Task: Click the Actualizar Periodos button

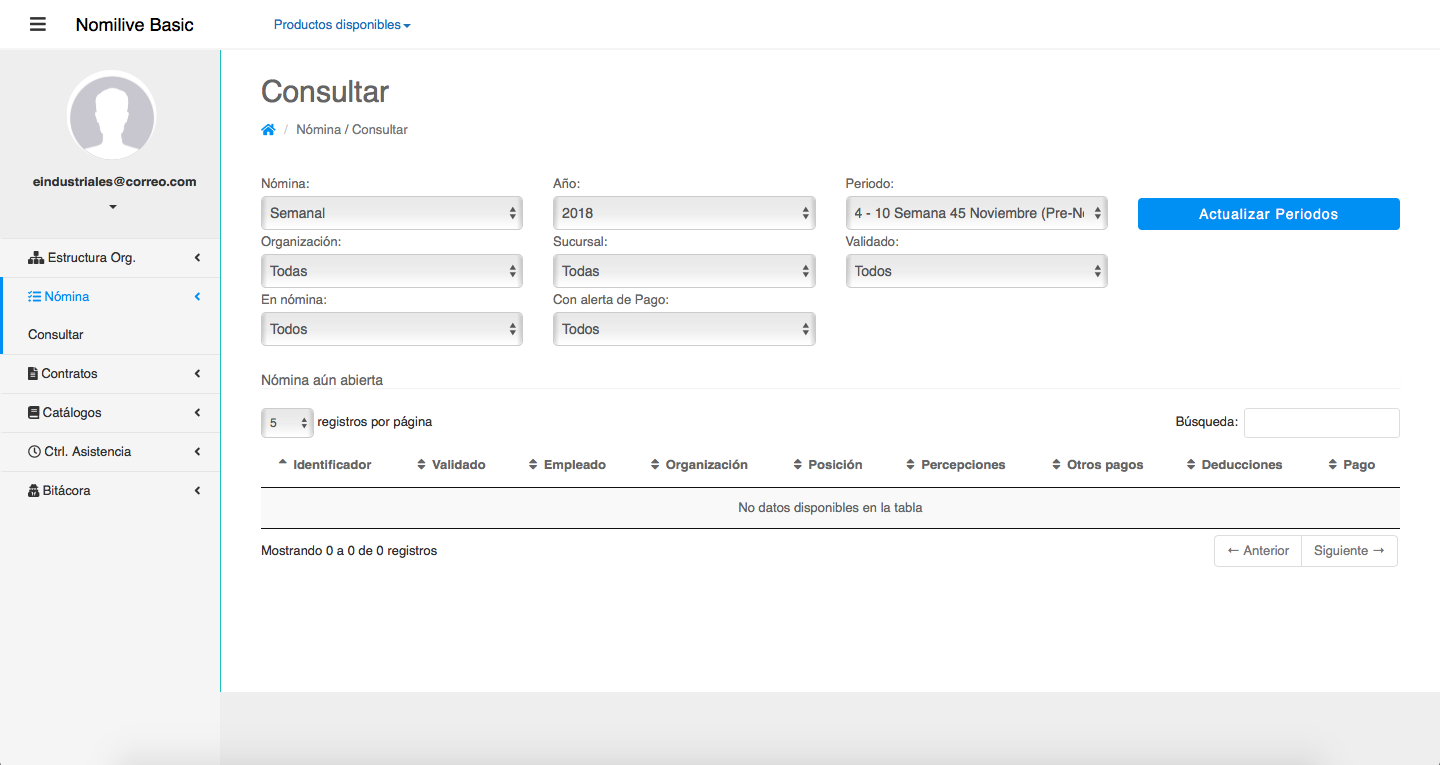Action: pyautogui.click(x=1268, y=214)
